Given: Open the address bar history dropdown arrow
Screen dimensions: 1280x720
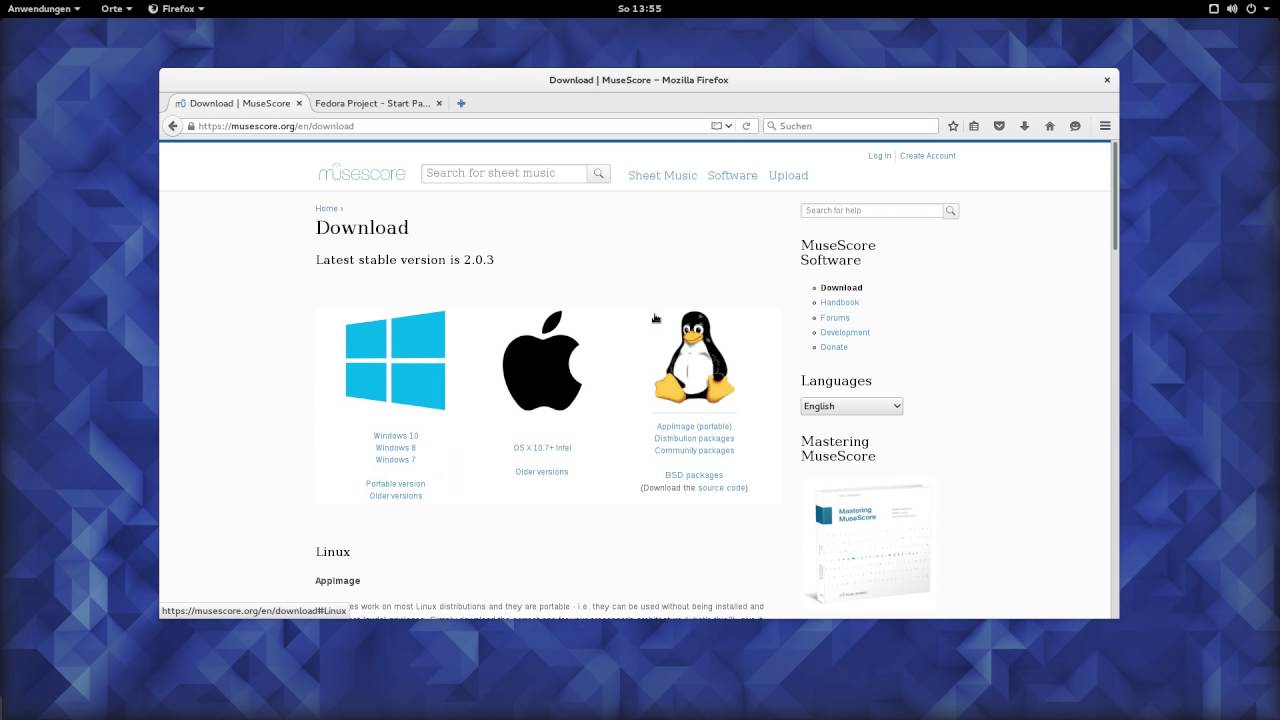Looking at the screenshot, I should tap(729, 126).
